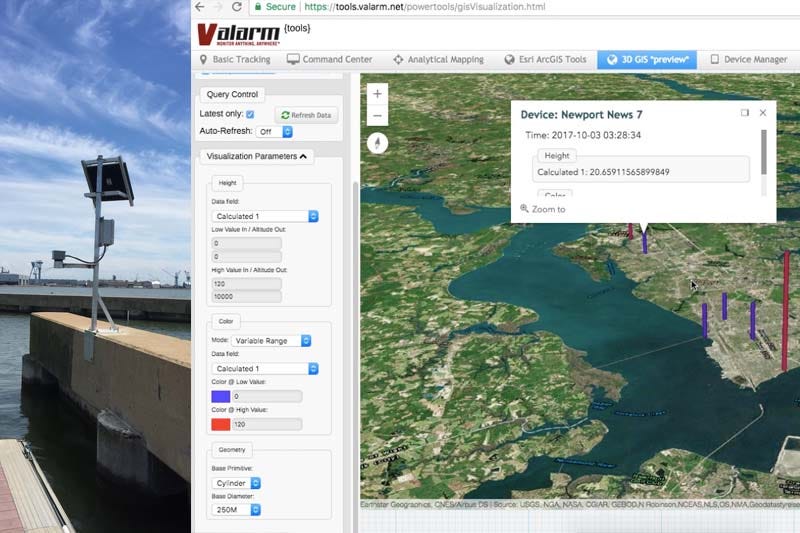This screenshot has height=533, width=800.
Task: Click the green Secure padlock icon
Action: tap(258, 7)
